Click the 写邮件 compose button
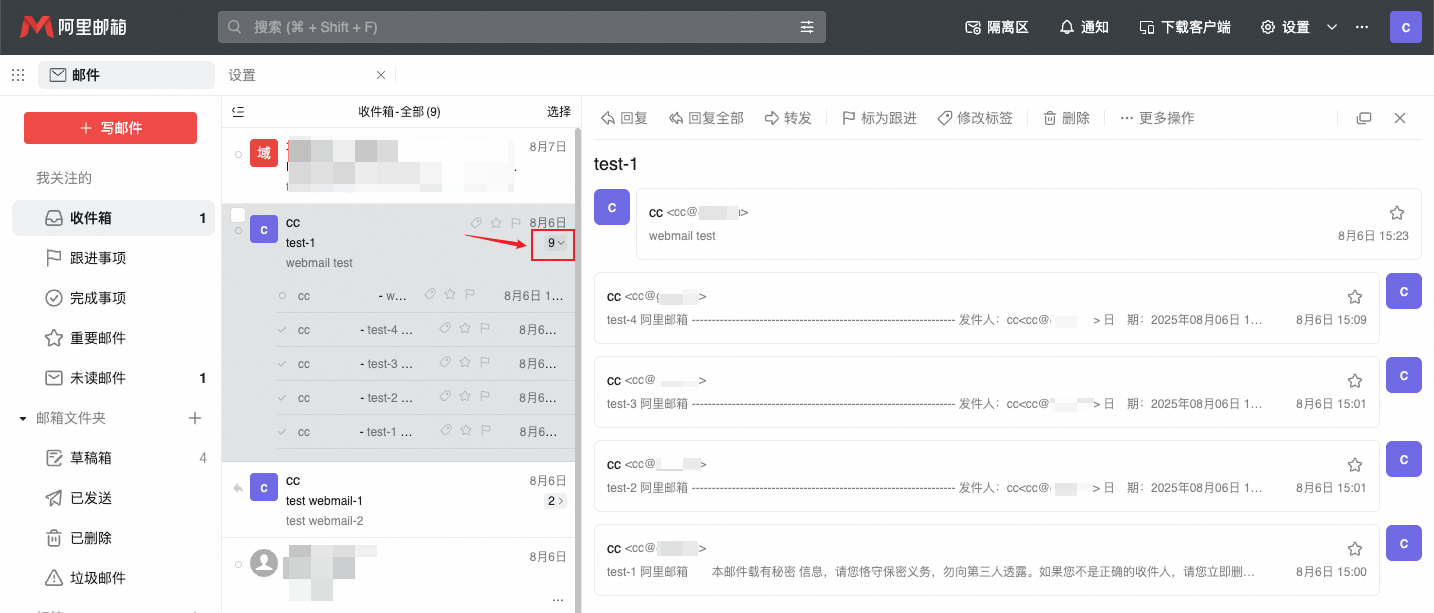Screen dimensions: 1434x613 110,128
